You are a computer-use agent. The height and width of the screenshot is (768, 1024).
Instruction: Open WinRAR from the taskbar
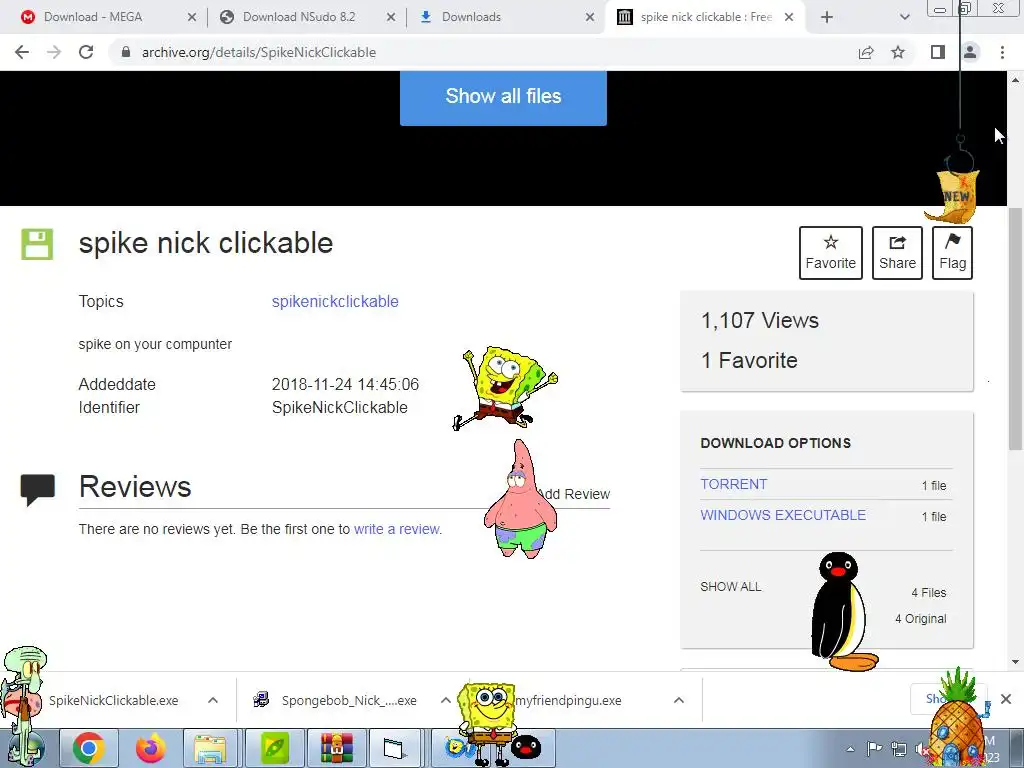[x=336, y=748]
